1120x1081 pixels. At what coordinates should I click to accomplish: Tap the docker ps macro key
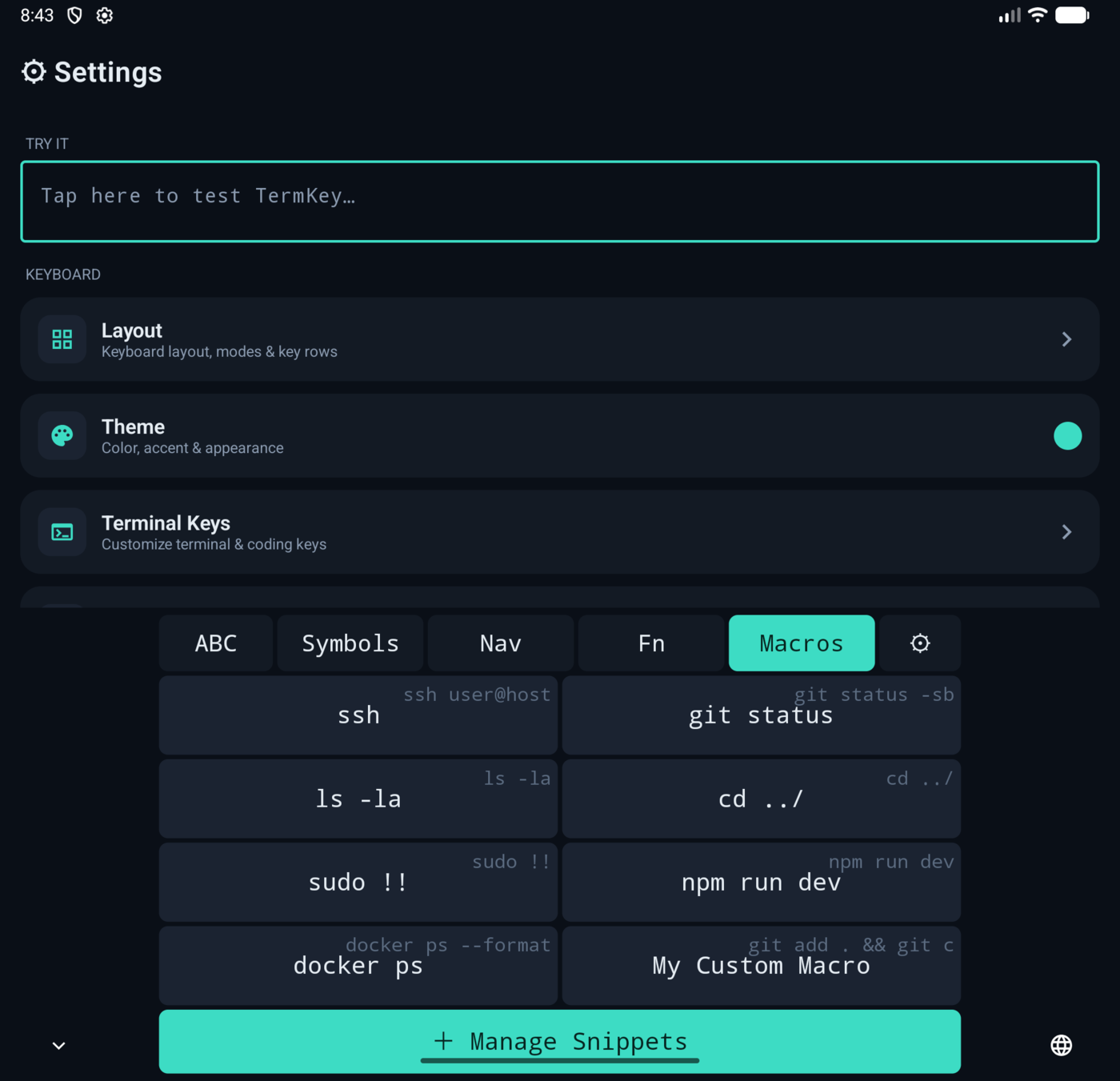click(358, 966)
